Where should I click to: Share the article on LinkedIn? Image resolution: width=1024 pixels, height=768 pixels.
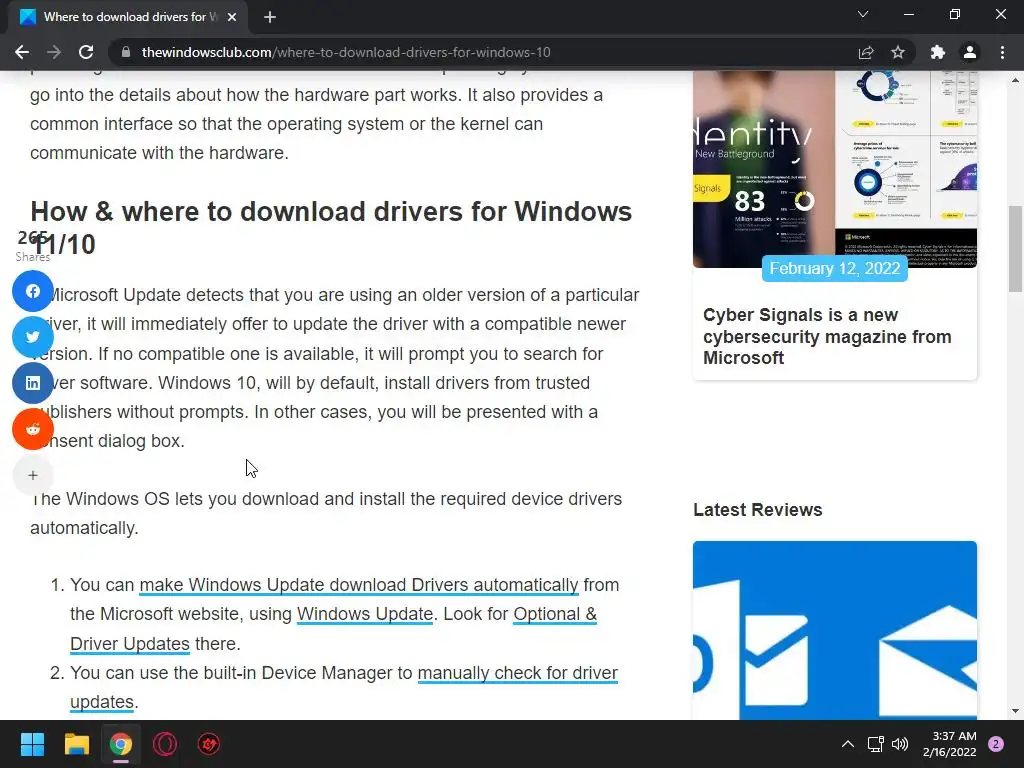pyautogui.click(x=33, y=383)
